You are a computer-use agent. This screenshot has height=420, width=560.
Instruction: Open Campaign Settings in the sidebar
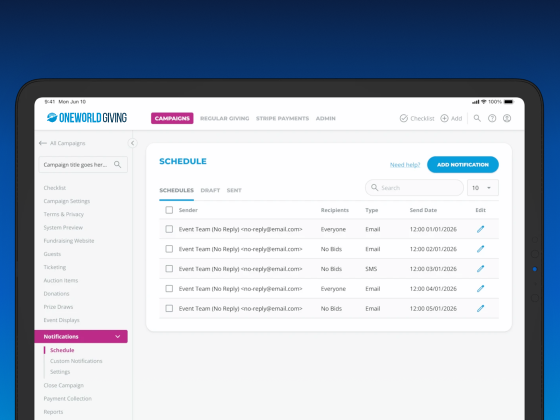tap(67, 201)
